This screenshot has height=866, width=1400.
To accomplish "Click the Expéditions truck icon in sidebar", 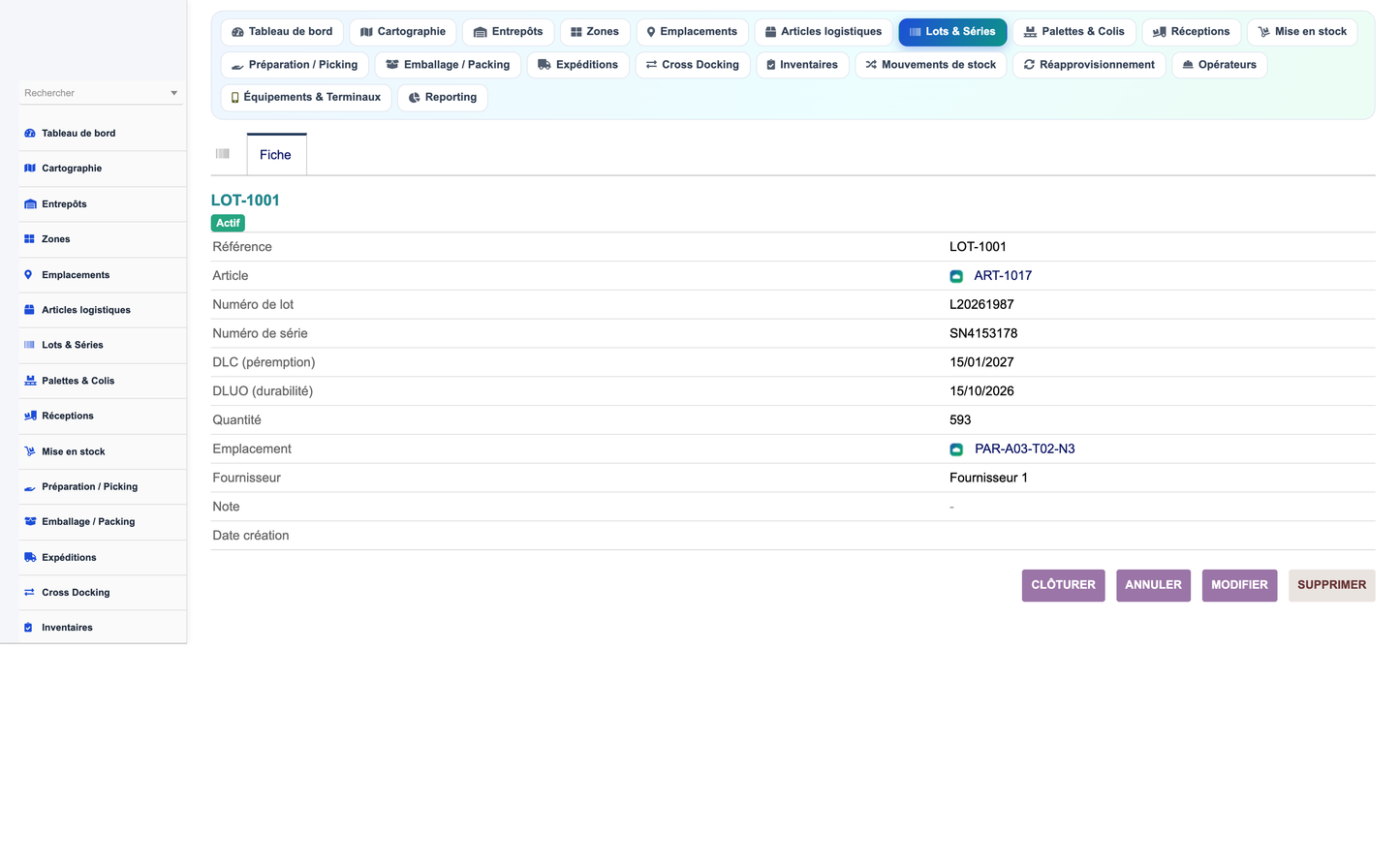I will 30,557.
